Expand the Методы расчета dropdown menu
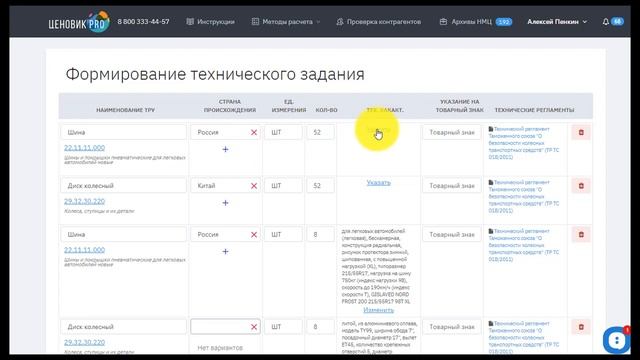The width and height of the screenshot is (640, 360). [286, 22]
